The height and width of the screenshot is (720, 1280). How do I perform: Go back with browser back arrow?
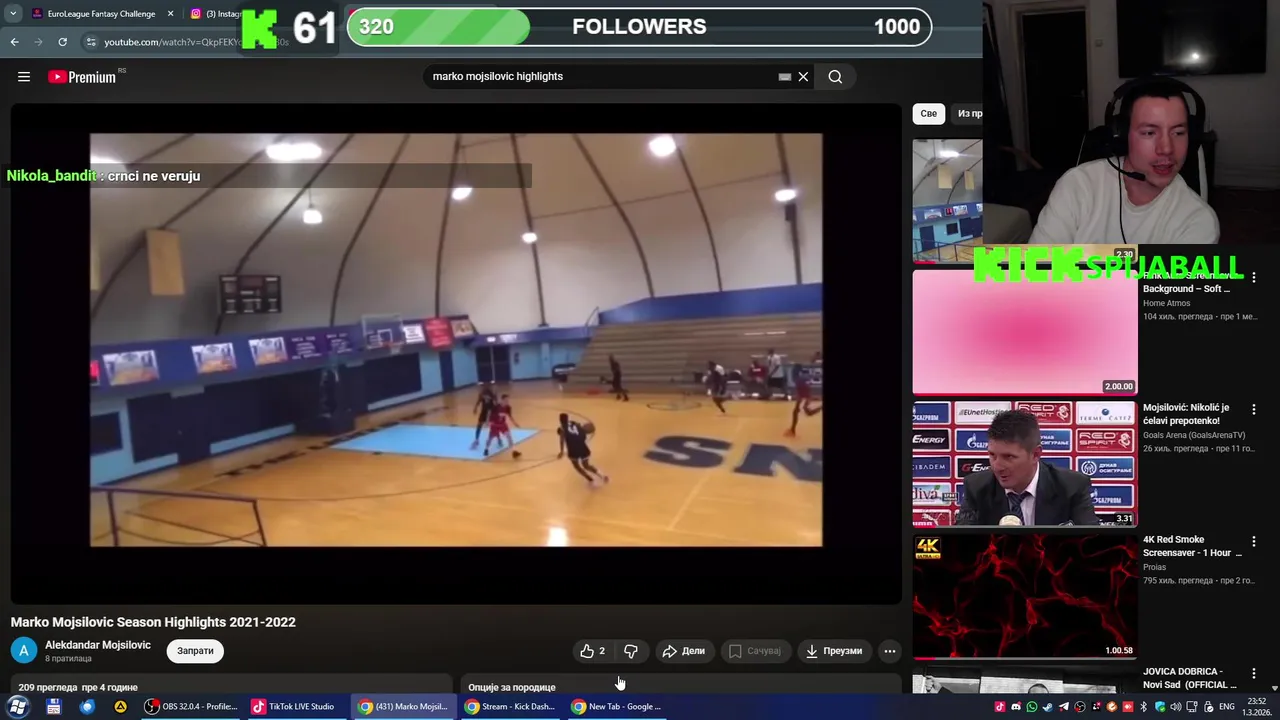pyautogui.click(x=14, y=42)
